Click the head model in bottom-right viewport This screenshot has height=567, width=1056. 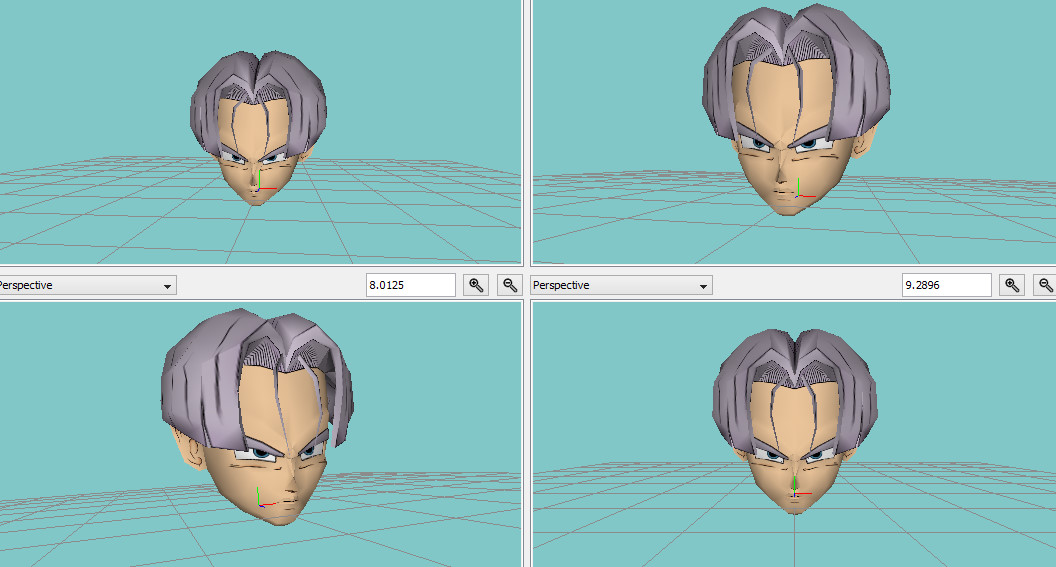pyautogui.click(x=795, y=421)
